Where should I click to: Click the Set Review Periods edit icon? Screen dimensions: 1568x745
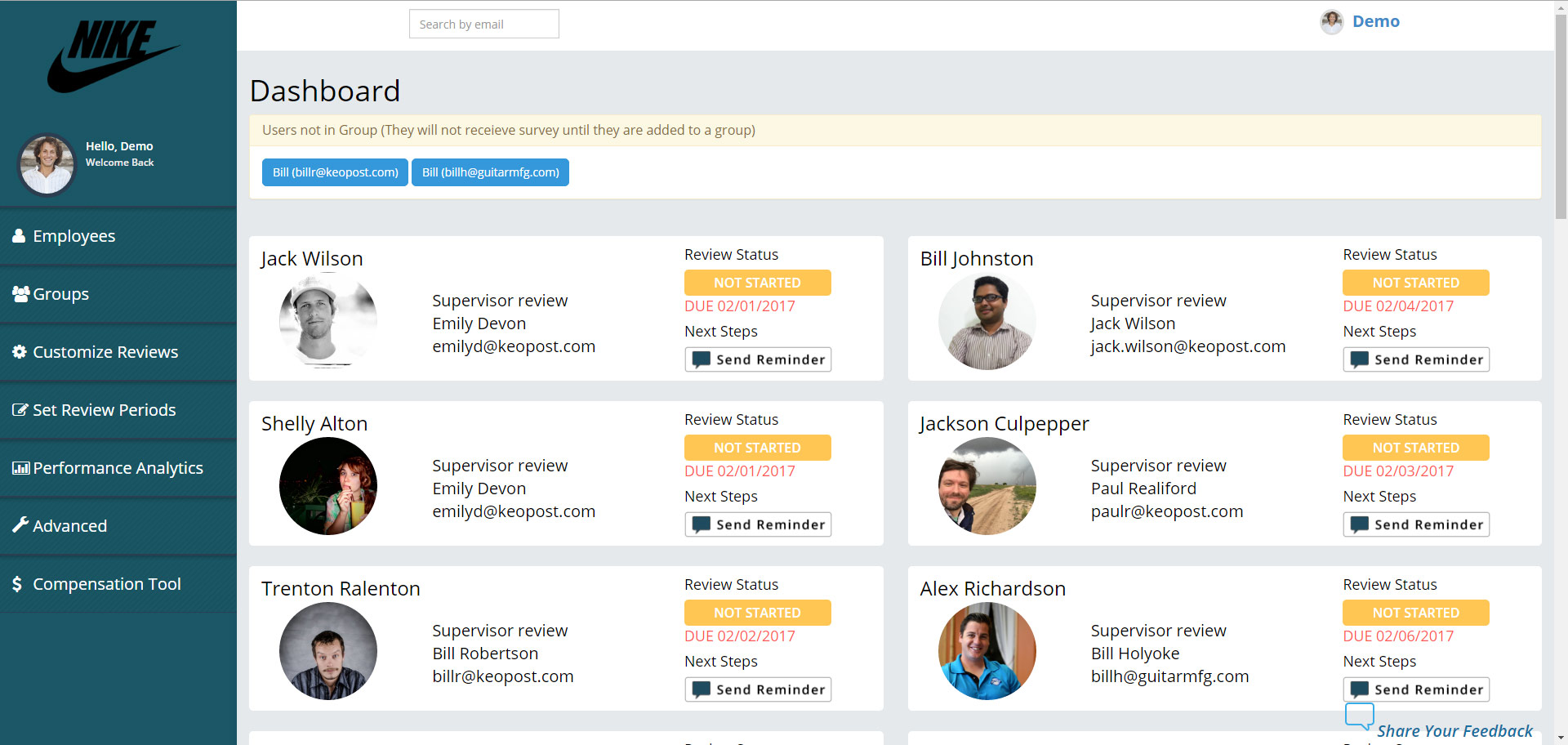pos(20,410)
